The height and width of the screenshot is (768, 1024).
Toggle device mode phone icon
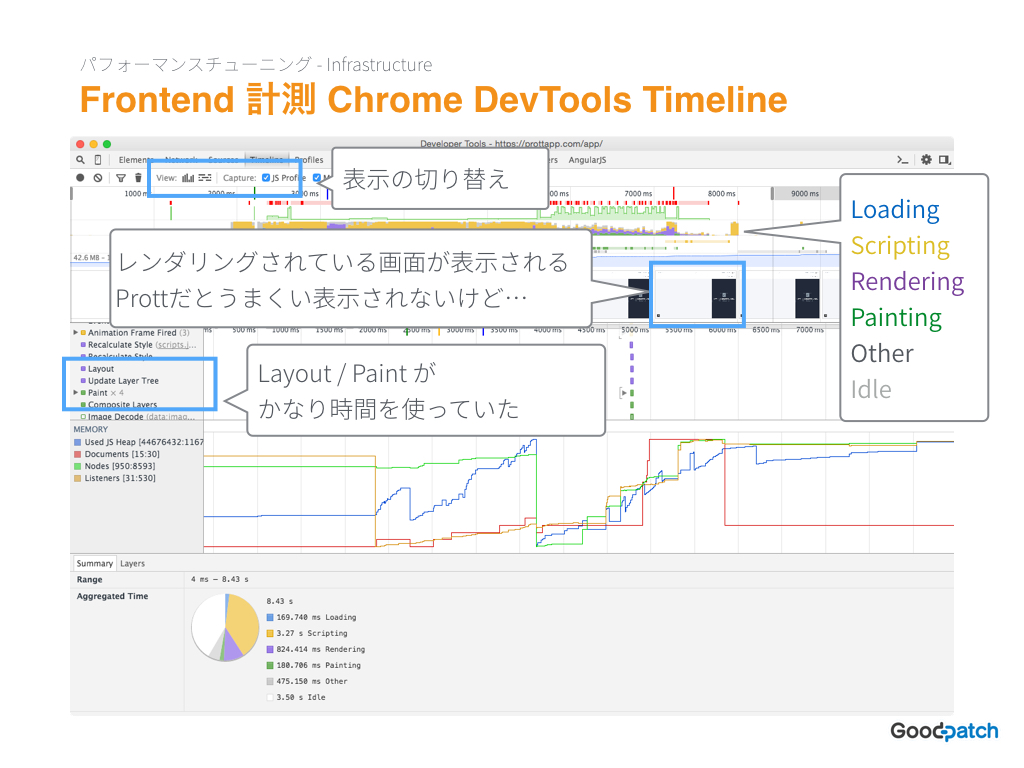(98, 160)
